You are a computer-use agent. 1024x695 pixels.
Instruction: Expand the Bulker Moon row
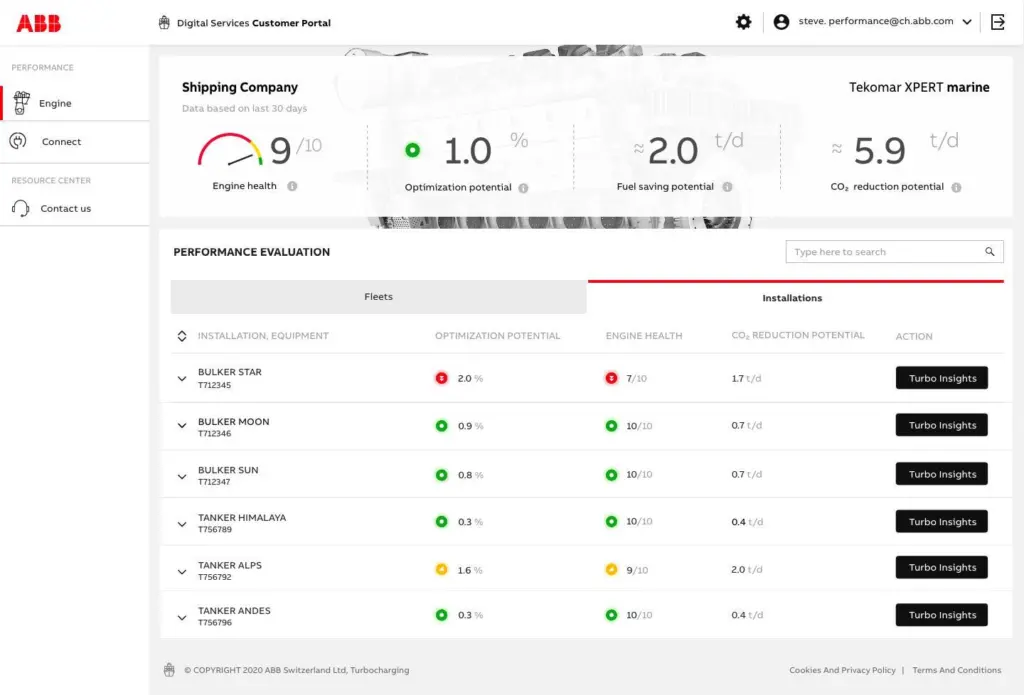coord(182,426)
